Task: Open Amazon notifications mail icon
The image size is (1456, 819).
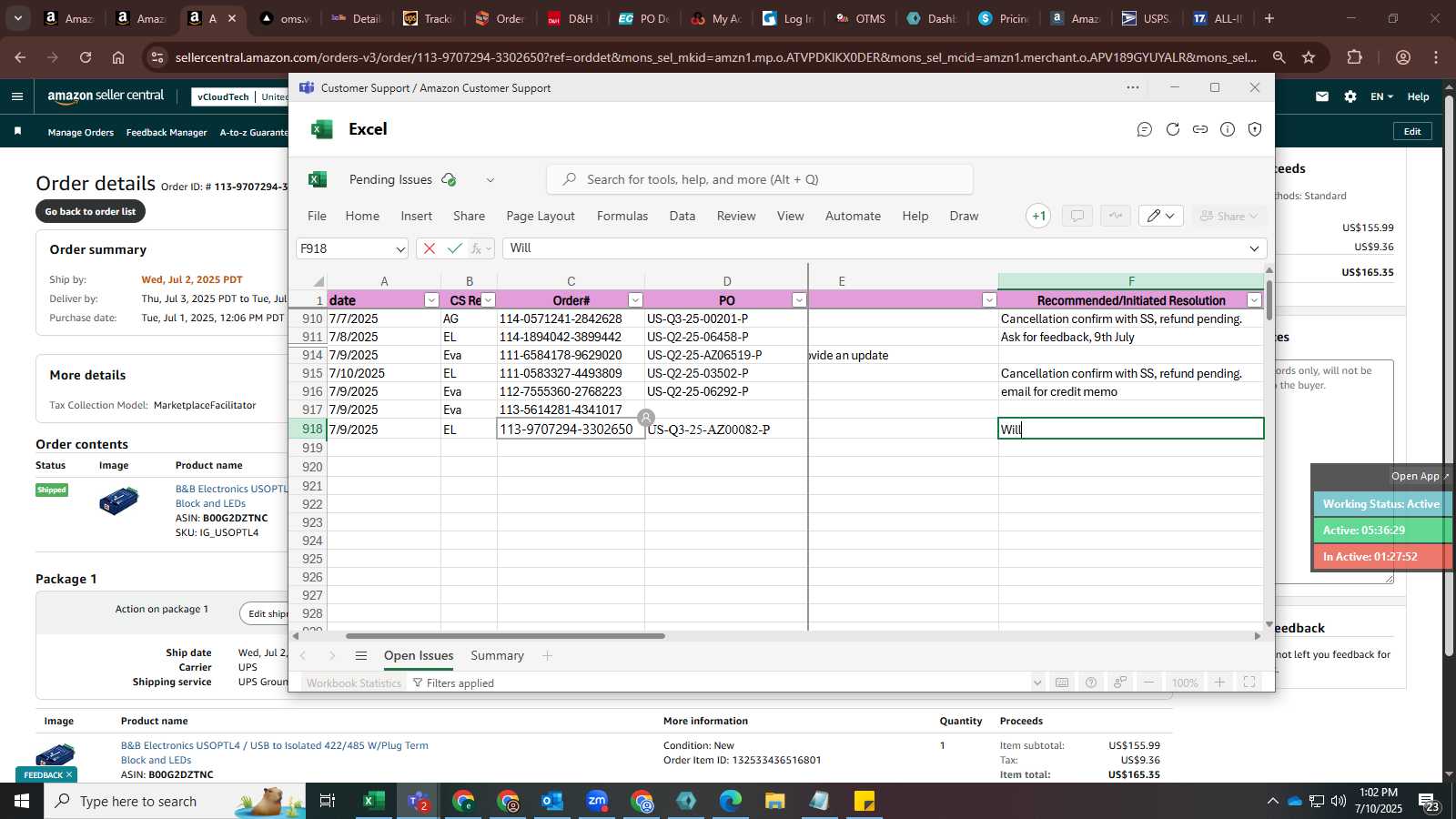Action: tap(1322, 96)
